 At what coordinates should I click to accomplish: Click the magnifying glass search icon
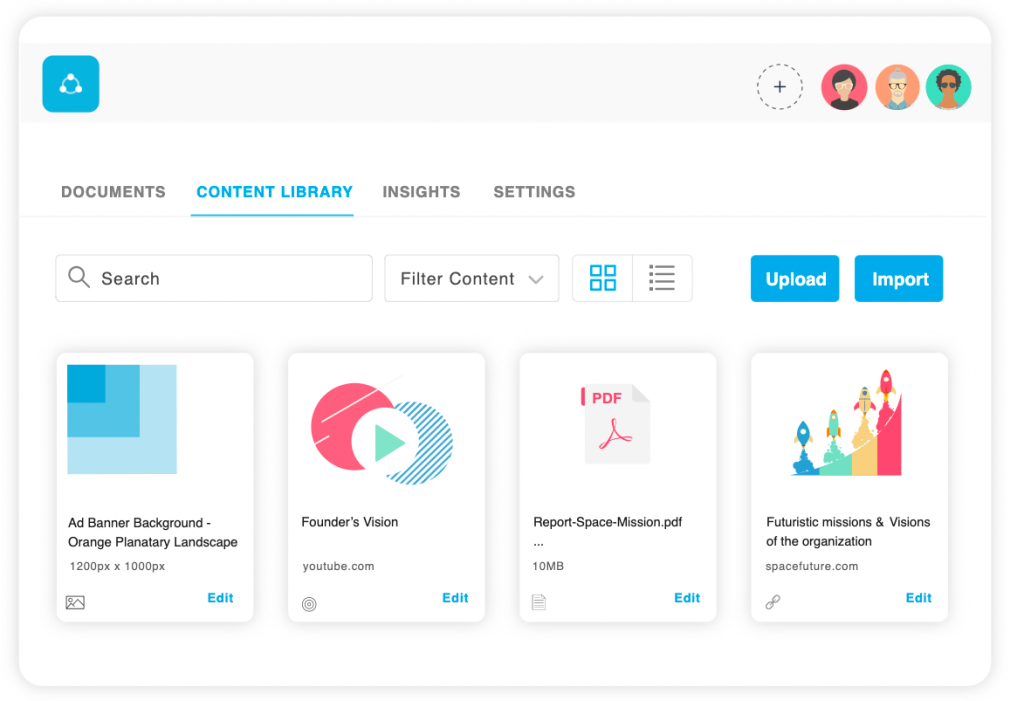(79, 278)
